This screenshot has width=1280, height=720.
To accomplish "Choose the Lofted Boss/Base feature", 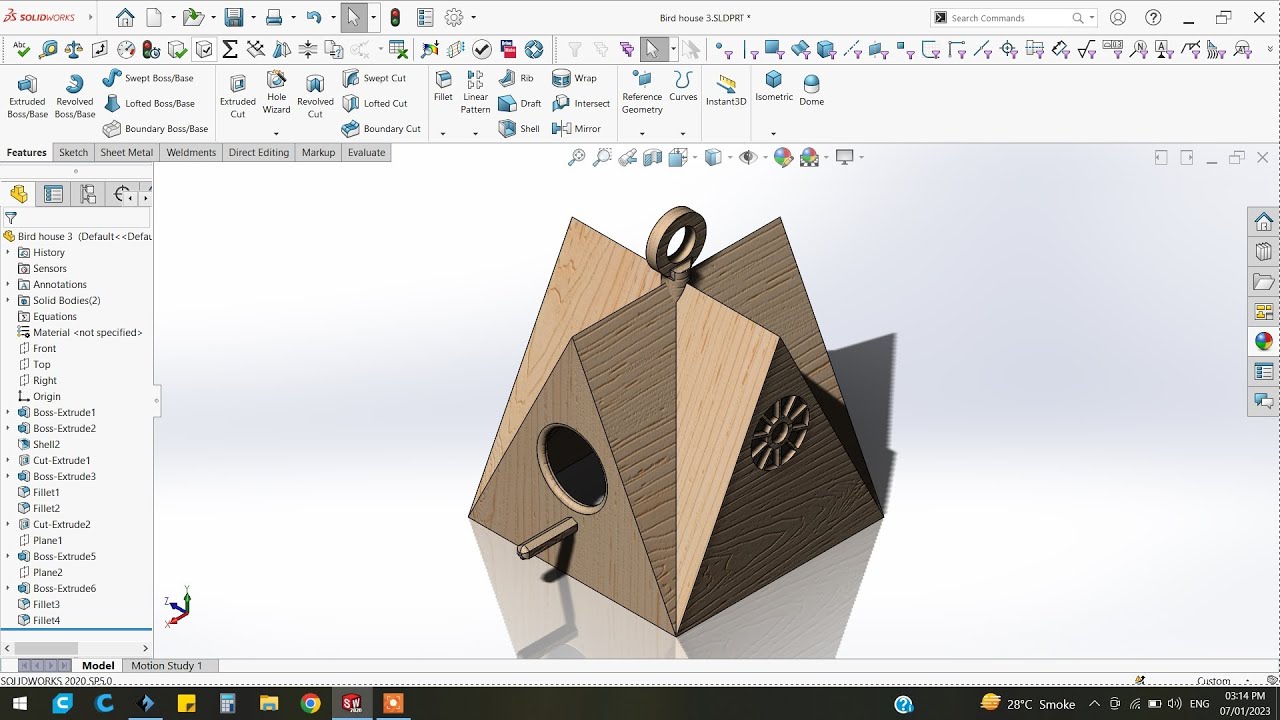I will point(149,103).
